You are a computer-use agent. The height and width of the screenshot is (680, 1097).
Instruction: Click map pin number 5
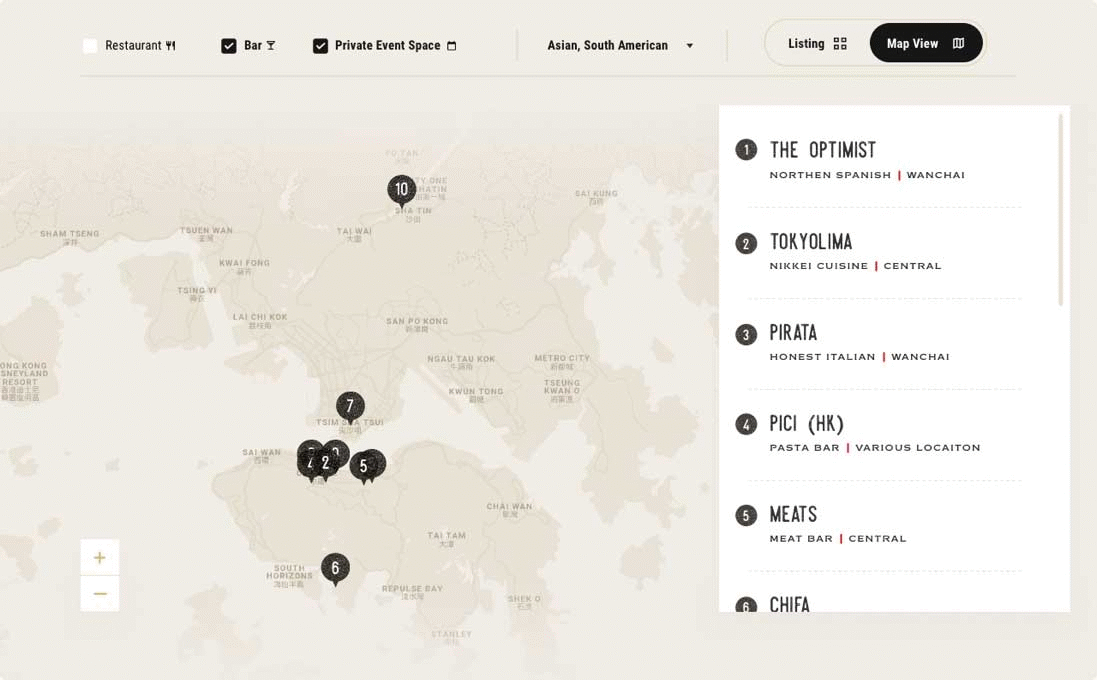click(363, 467)
